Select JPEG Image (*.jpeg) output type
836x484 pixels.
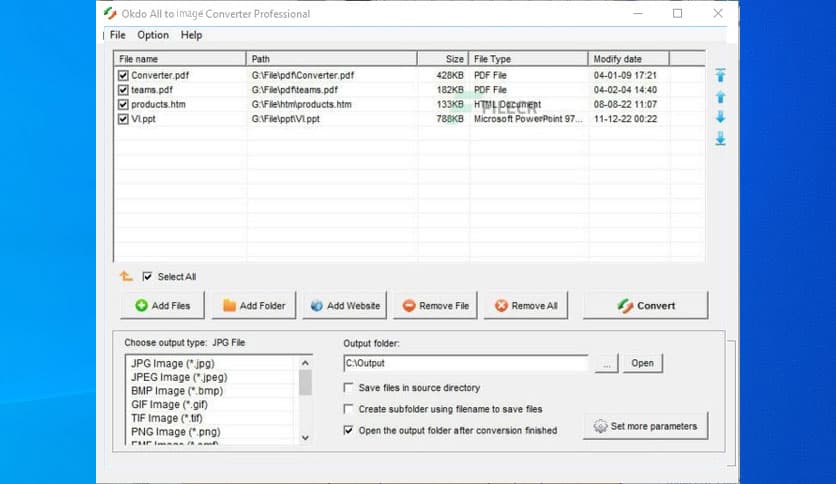[179, 377]
